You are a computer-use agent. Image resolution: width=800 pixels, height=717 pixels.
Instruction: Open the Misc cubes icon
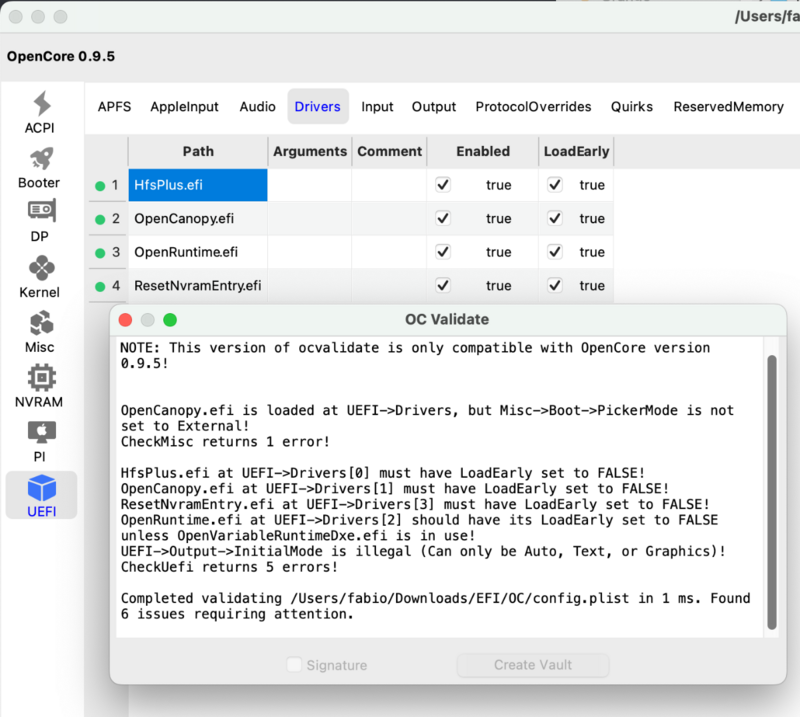[41, 323]
